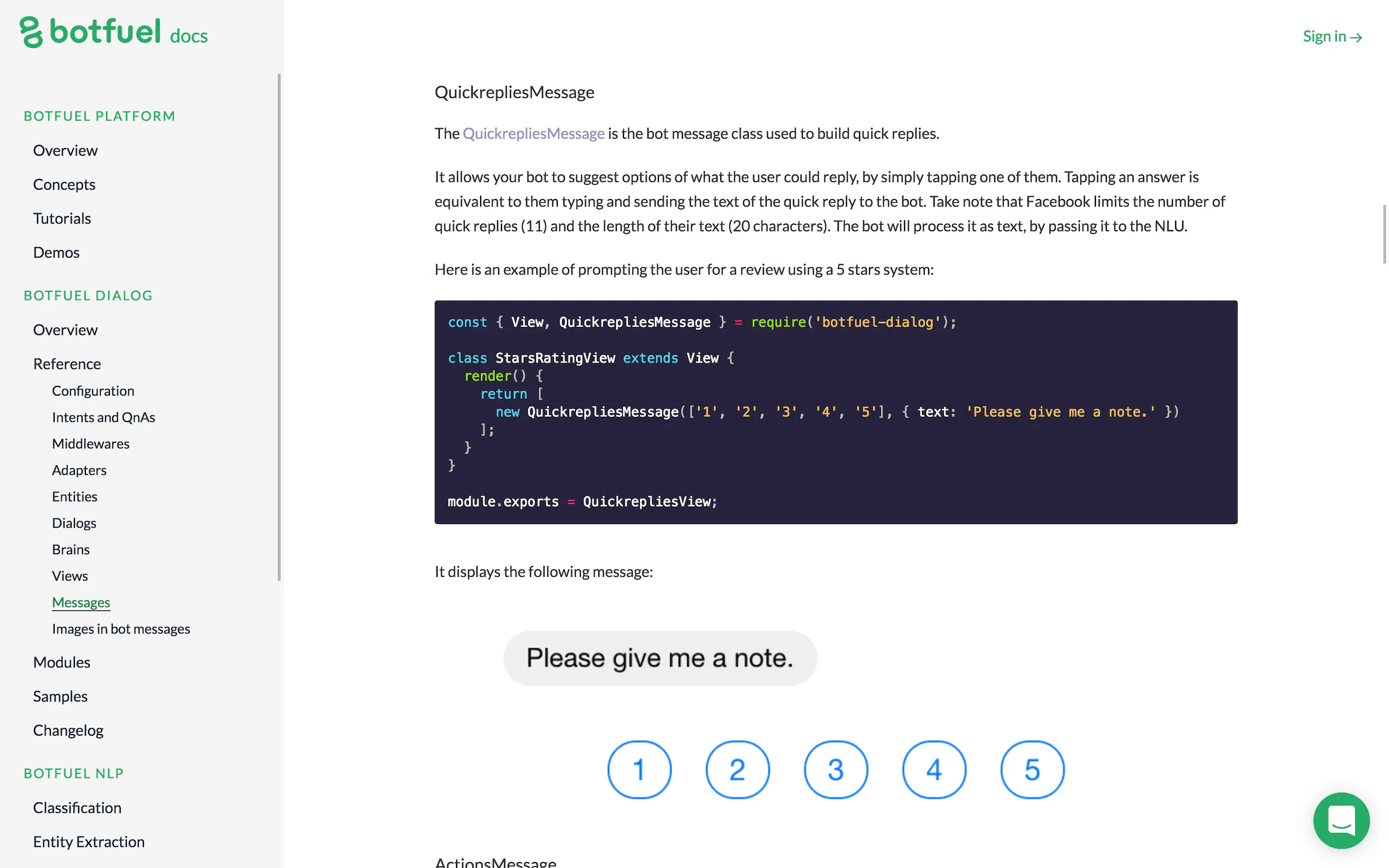Click the Sign in arrow link
This screenshot has height=868, width=1389.
[x=1332, y=37]
